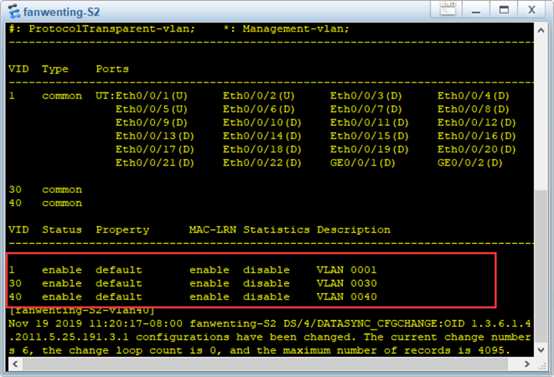Image resolution: width=554 pixels, height=377 pixels.
Task: Click the 'Statistics' column header
Action: [x=276, y=230]
